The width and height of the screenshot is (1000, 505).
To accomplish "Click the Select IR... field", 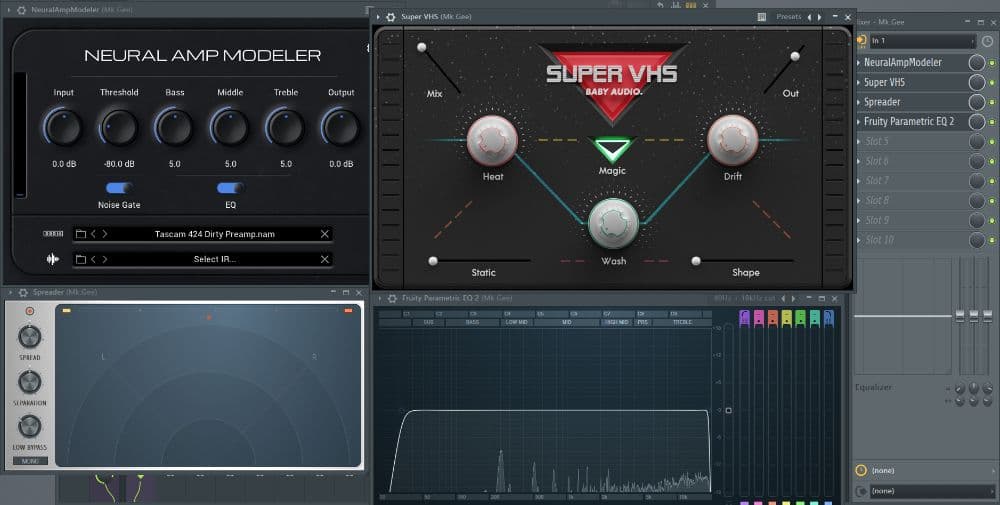I will [214, 259].
